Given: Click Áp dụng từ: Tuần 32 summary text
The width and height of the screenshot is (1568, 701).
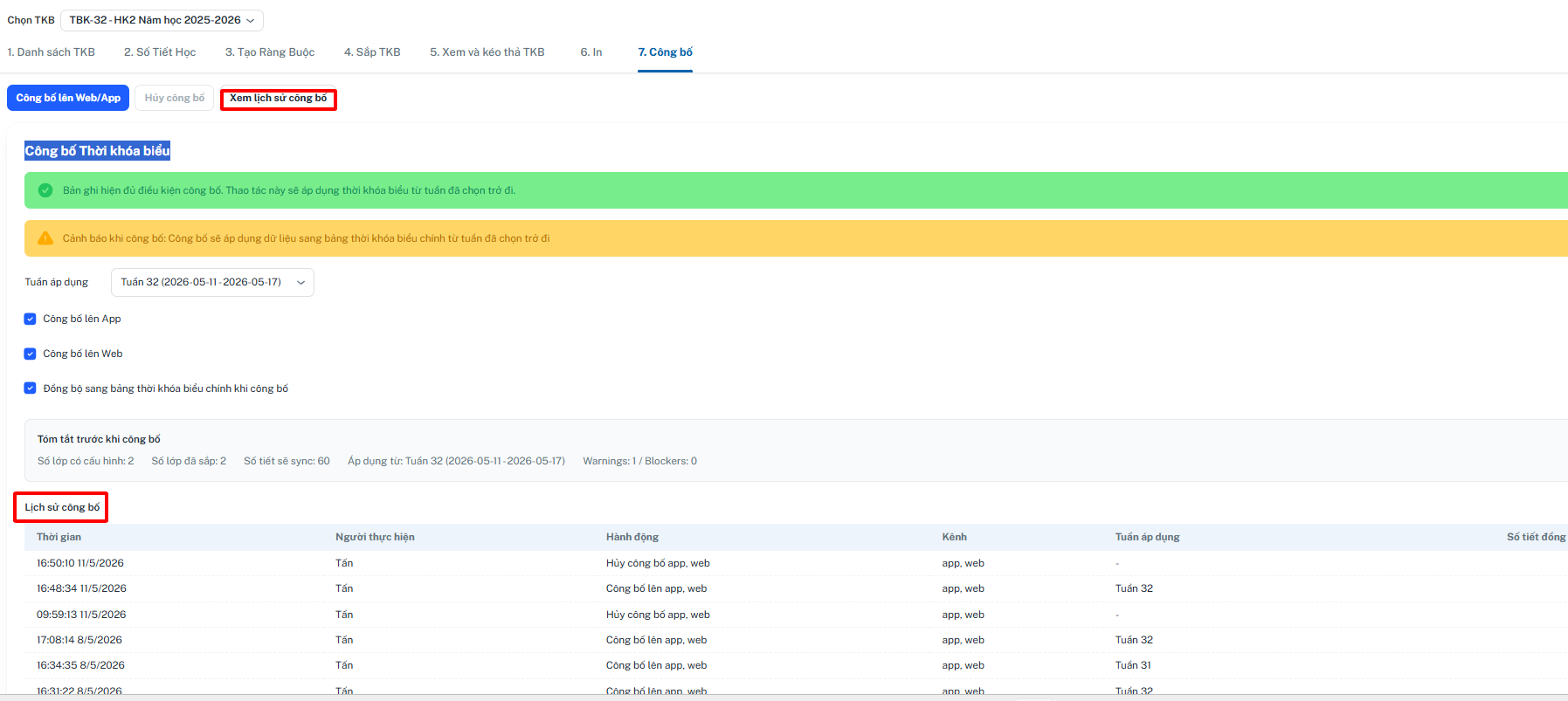Looking at the screenshot, I should 456,461.
